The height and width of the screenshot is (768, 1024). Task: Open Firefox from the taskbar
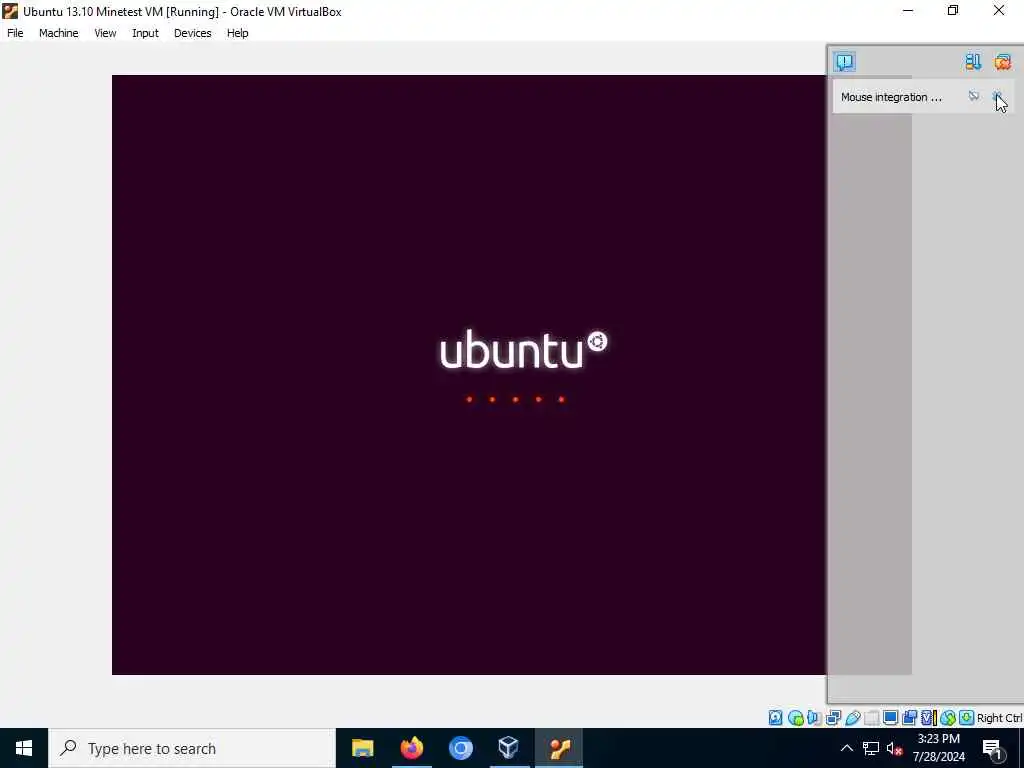coord(411,748)
